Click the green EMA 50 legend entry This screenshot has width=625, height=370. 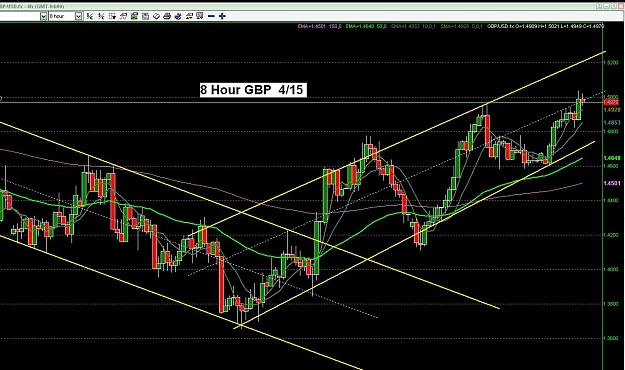click(366, 26)
